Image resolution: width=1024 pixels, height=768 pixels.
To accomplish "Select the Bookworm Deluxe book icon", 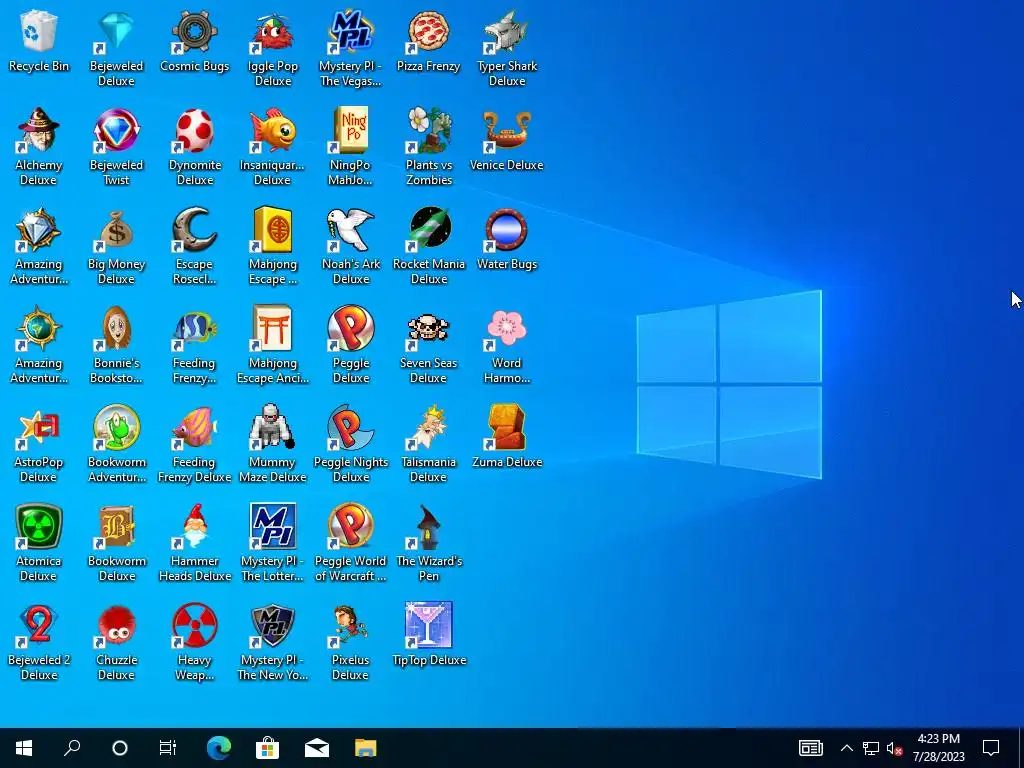I will coord(116,526).
